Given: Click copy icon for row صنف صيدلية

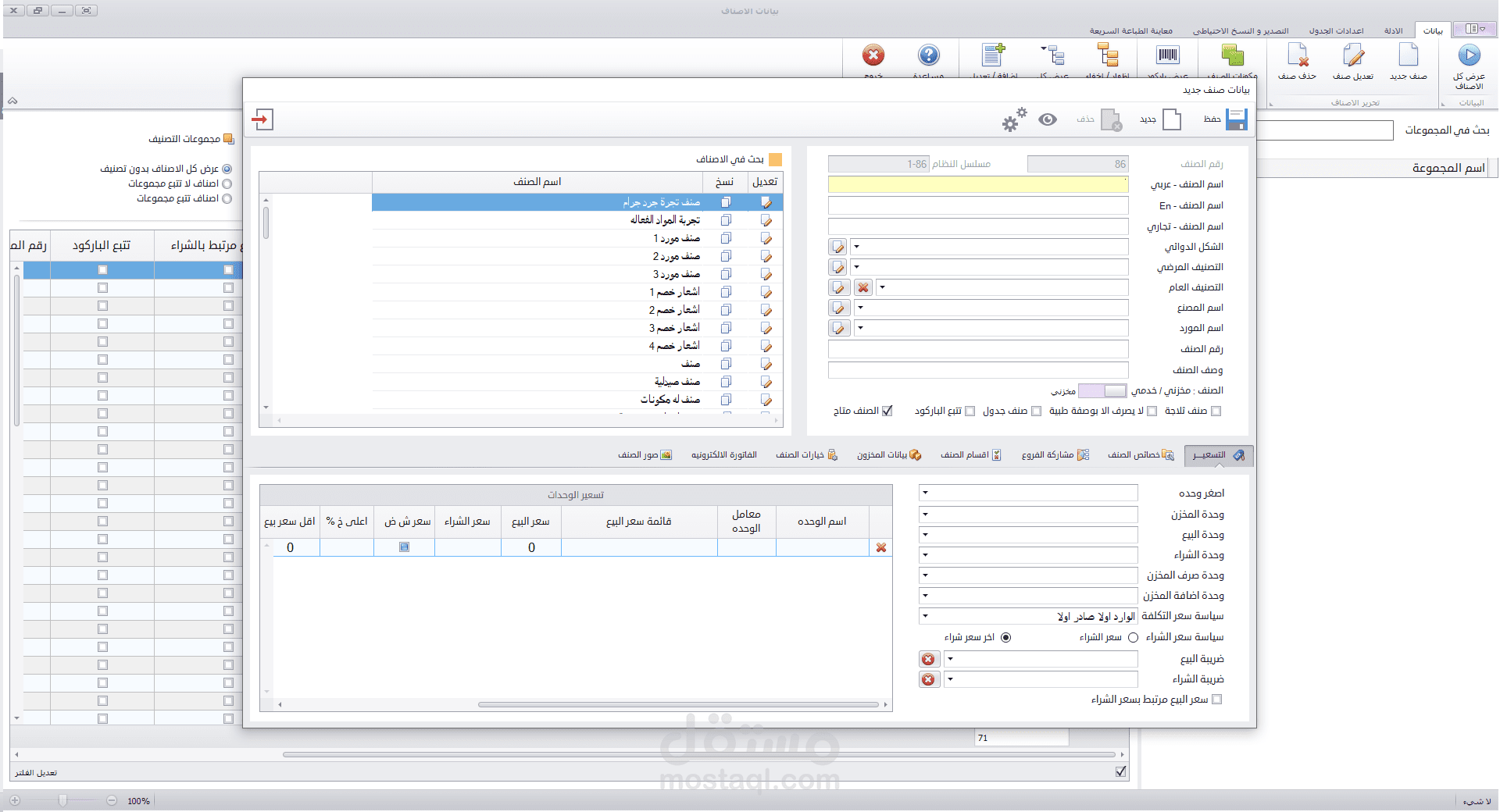Looking at the screenshot, I should (726, 382).
